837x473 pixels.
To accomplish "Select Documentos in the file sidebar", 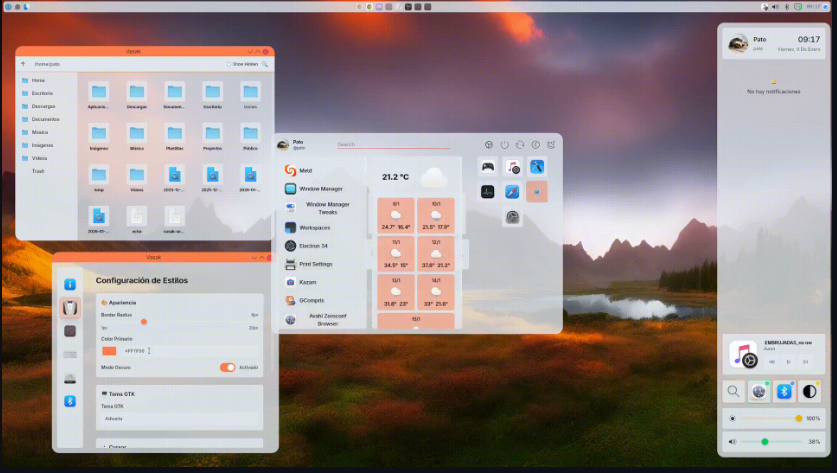I will 45,119.
